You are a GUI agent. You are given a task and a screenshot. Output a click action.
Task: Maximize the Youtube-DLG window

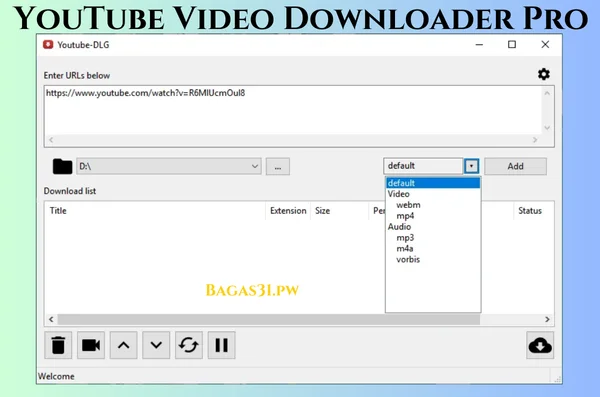512,45
